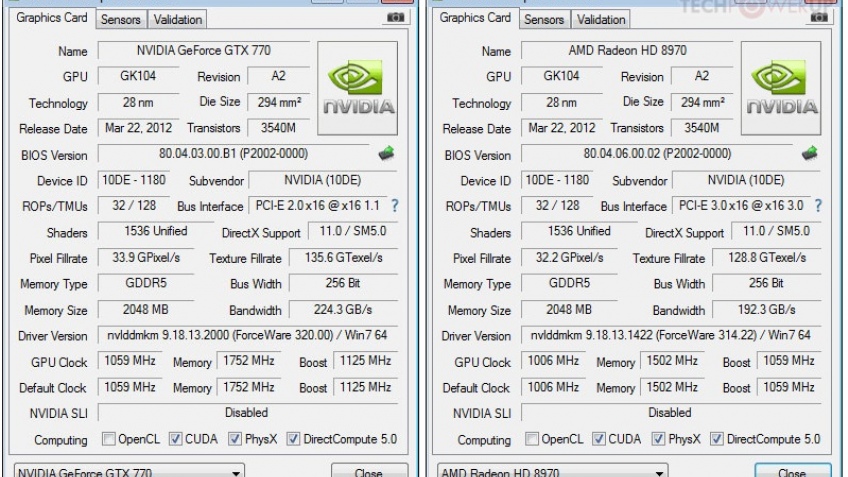Image resolution: width=848 pixels, height=477 pixels.
Task: Click Pixel Fillrate value 32.2 GPixel/s
Action: (569, 257)
